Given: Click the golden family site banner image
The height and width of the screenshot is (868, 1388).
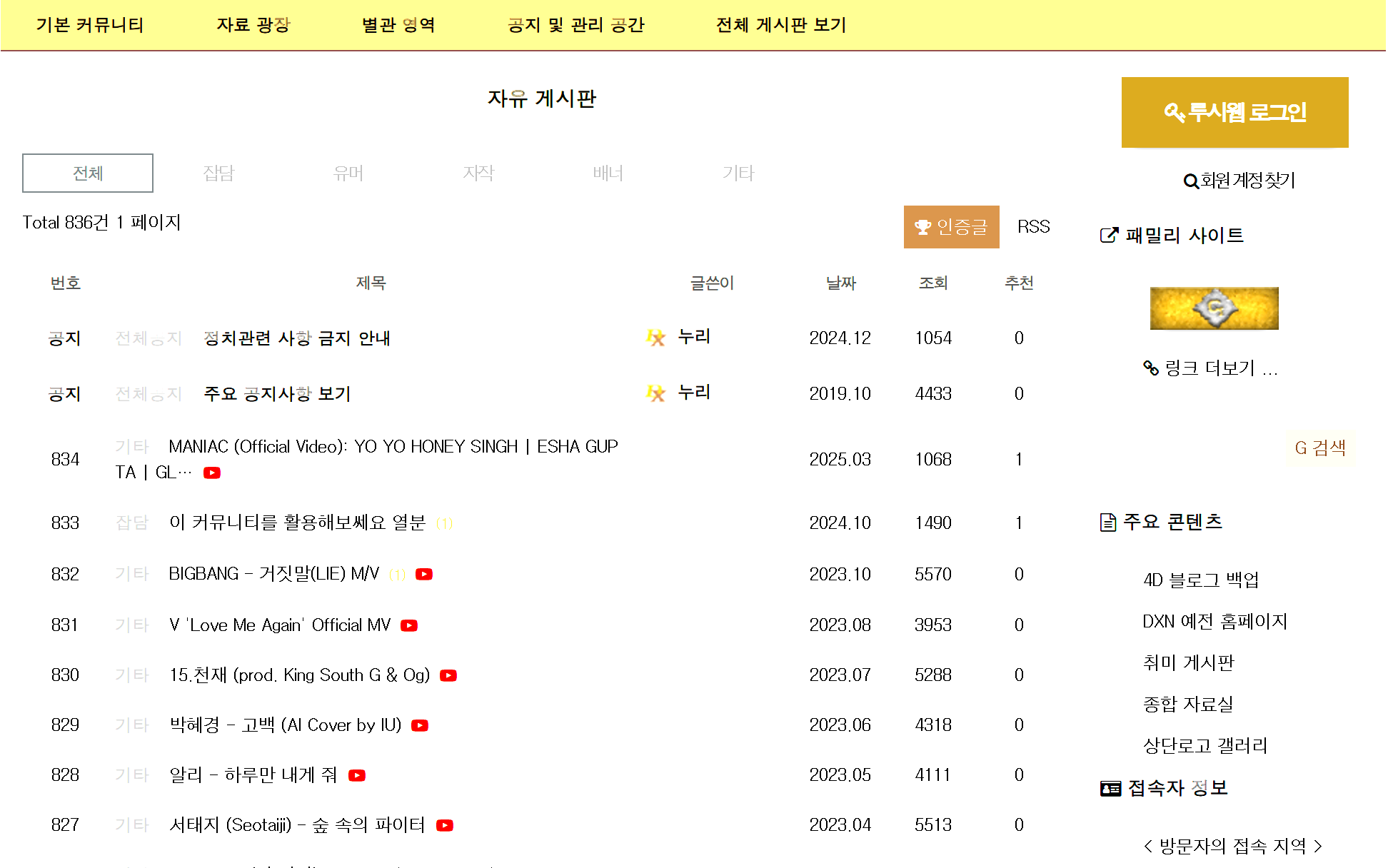Looking at the screenshot, I should click(x=1214, y=308).
